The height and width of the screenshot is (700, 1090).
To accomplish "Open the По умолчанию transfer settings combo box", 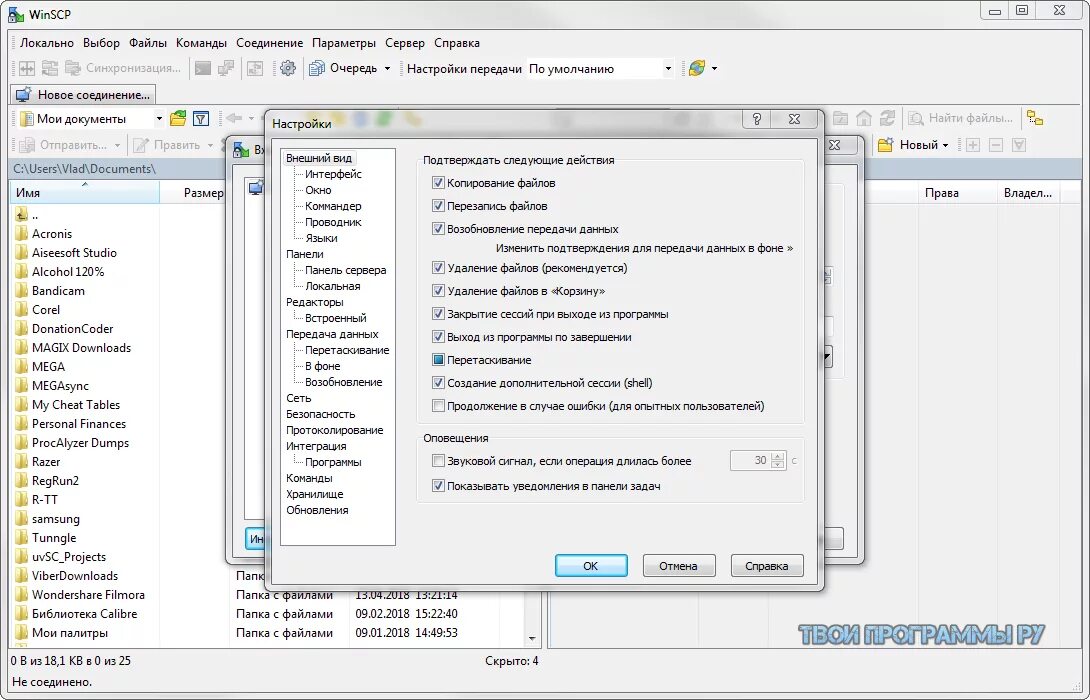I will point(601,69).
